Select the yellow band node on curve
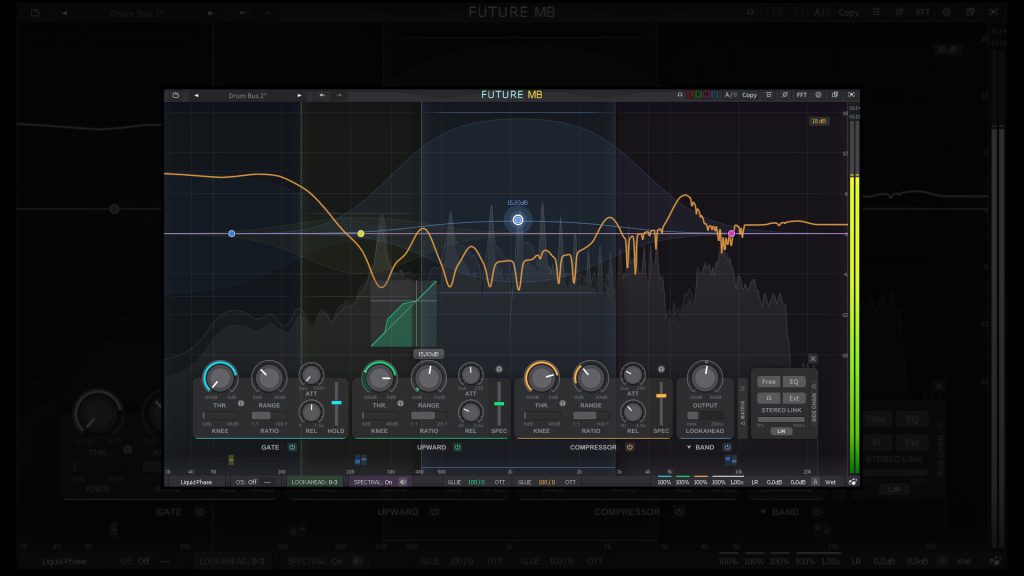The width and height of the screenshot is (1024, 576). click(361, 234)
